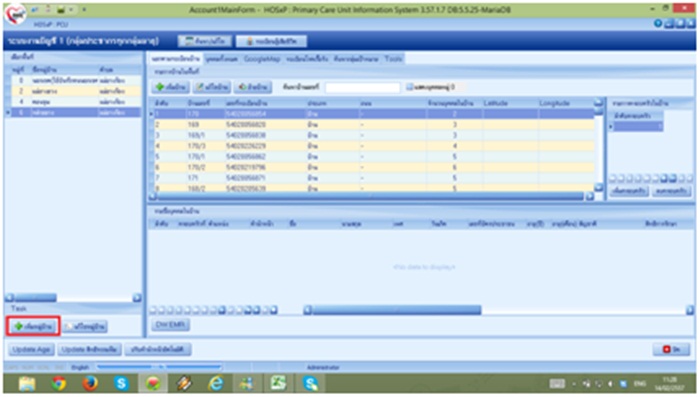
Task: Open the HOSxP heart logo application menu
Action: [x=15, y=14]
